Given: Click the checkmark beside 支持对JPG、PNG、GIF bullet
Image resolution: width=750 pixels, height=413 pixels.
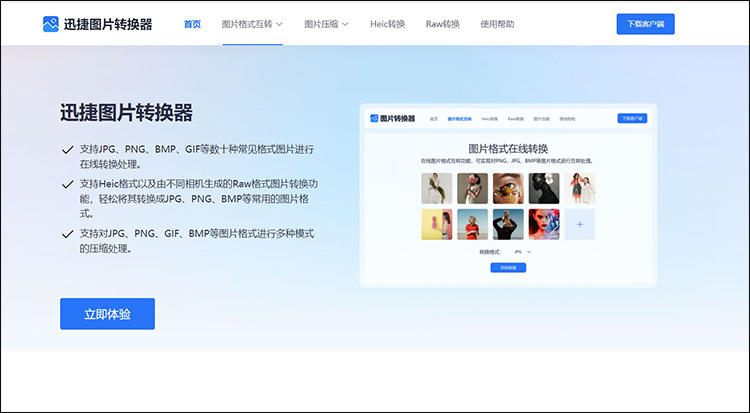Looking at the screenshot, I should (x=67, y=234).
